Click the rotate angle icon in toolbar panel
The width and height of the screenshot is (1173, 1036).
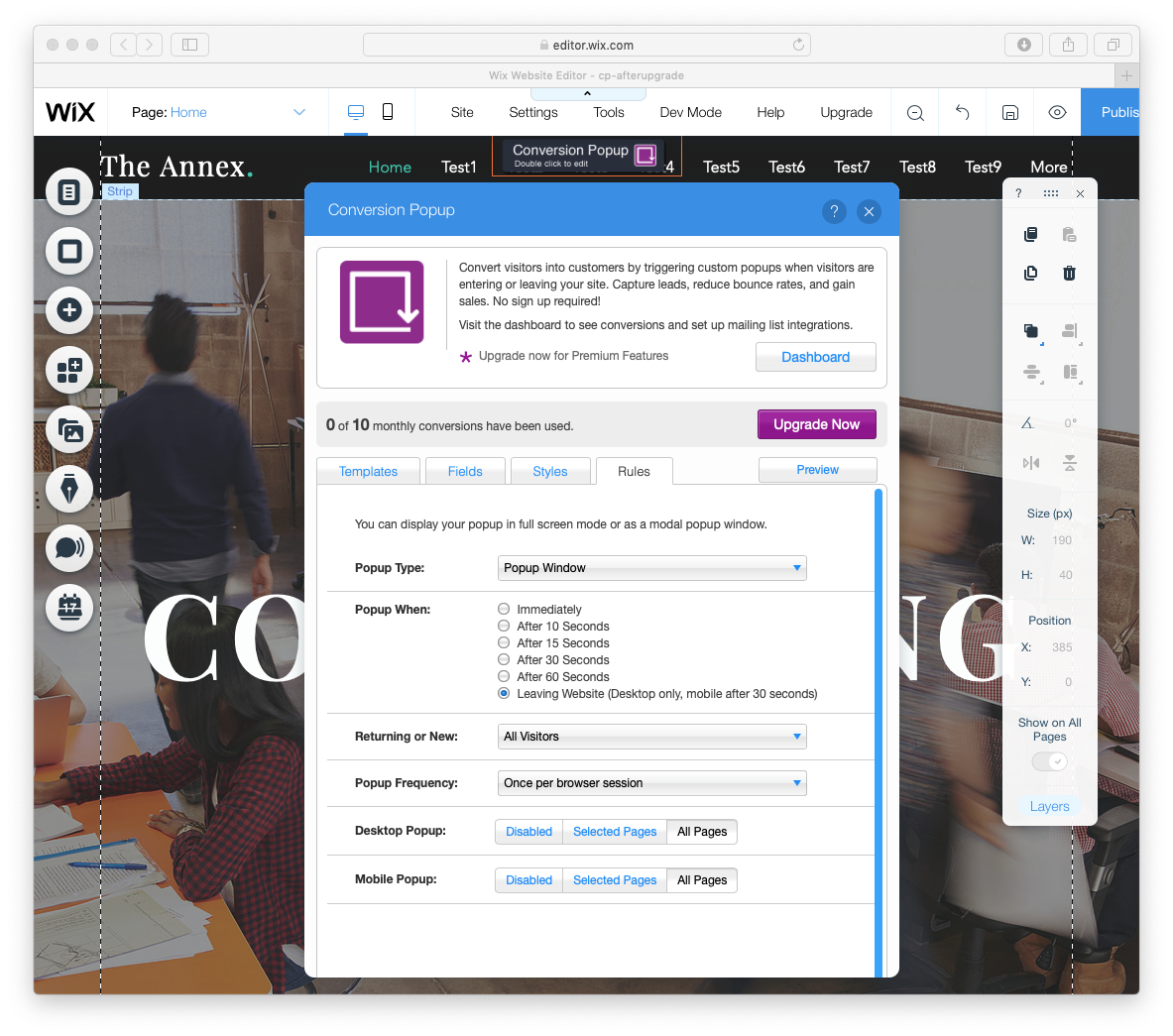1028,423
